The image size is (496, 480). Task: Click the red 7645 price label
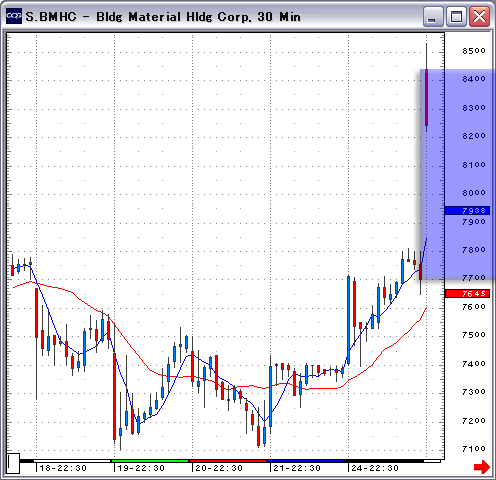tap(467, 293)
